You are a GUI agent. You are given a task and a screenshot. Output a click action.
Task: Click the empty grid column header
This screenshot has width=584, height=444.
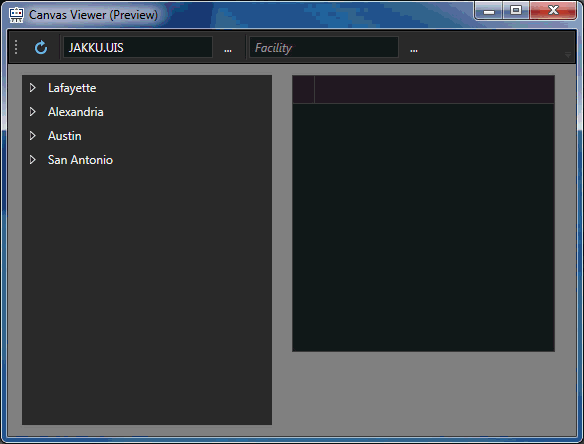pos(434,89)
